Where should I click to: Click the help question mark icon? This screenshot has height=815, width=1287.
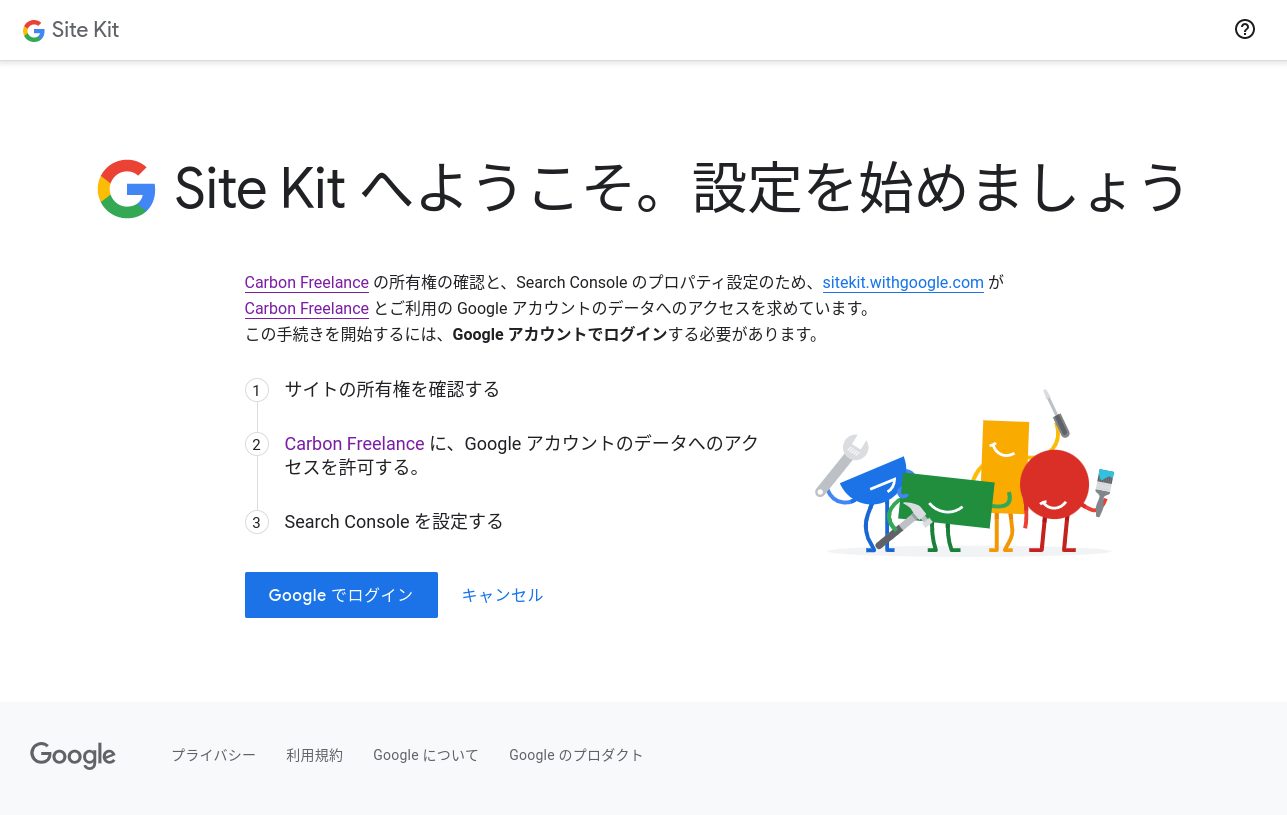pos(1244,29)
